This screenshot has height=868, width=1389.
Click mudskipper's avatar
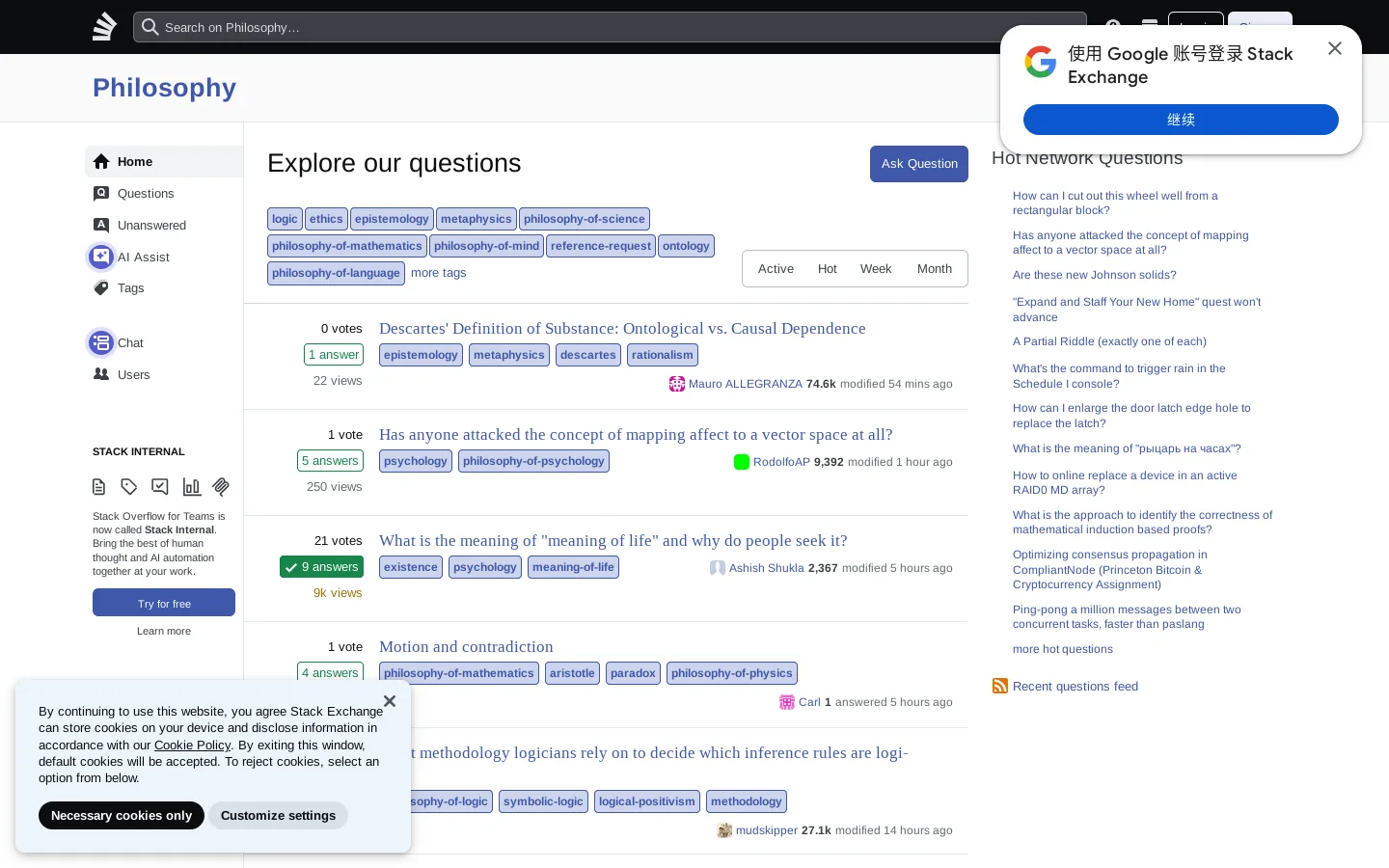click(724, 830)
